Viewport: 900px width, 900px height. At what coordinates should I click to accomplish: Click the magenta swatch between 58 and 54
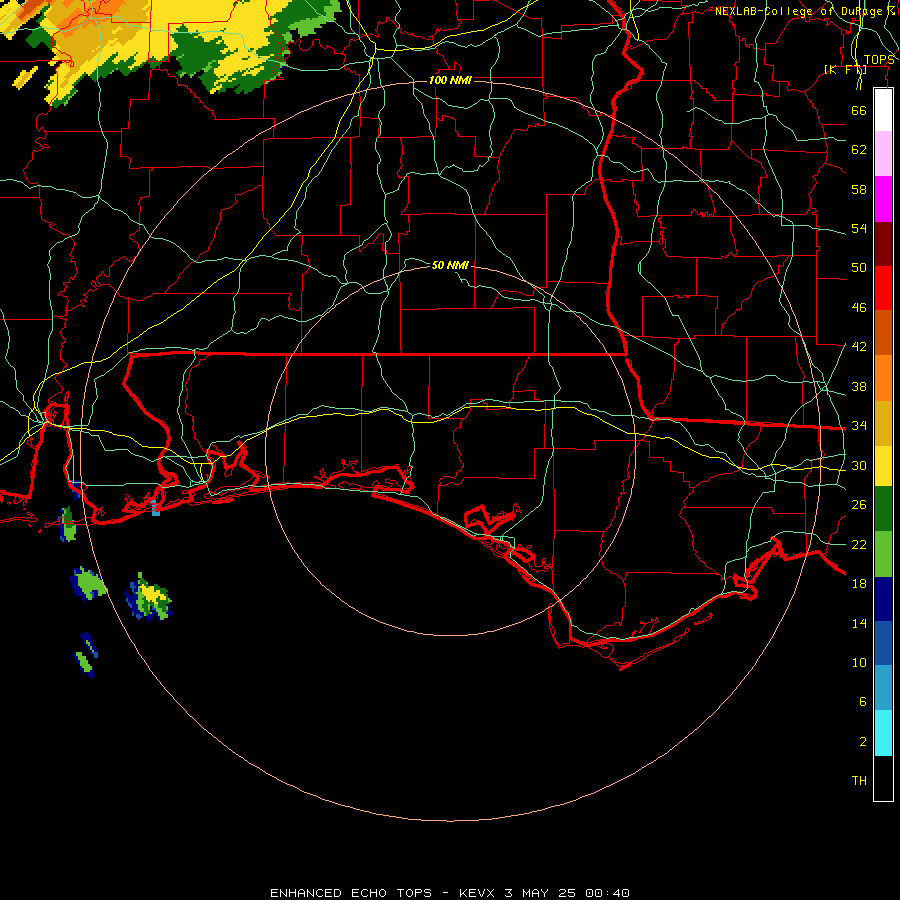[883, 199]
